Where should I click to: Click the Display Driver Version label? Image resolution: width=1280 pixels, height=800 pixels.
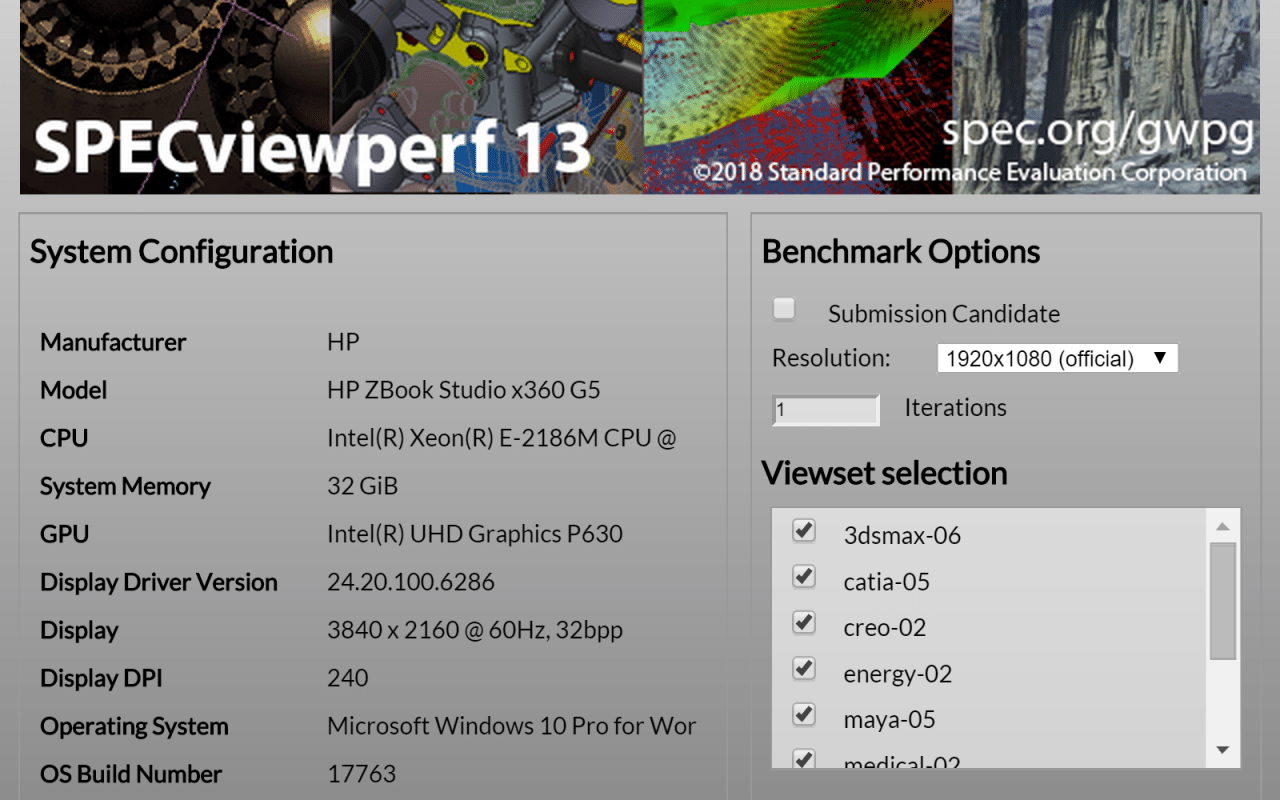[x=159, y=582]
